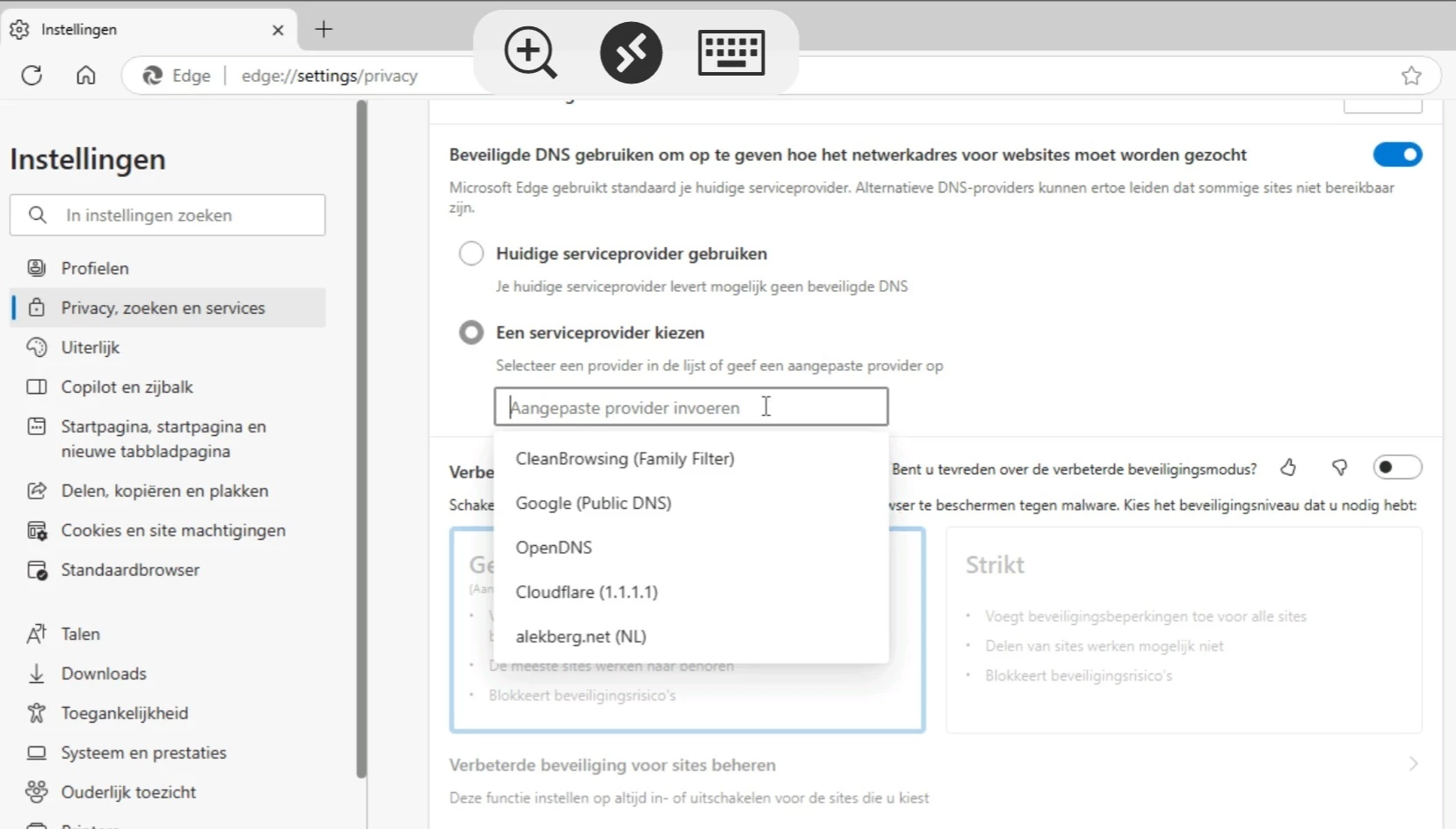Click the Profielen sidebar icon
Image resolution: width=1456 pixels, height=829 pixels.
[x=36, y=268]
